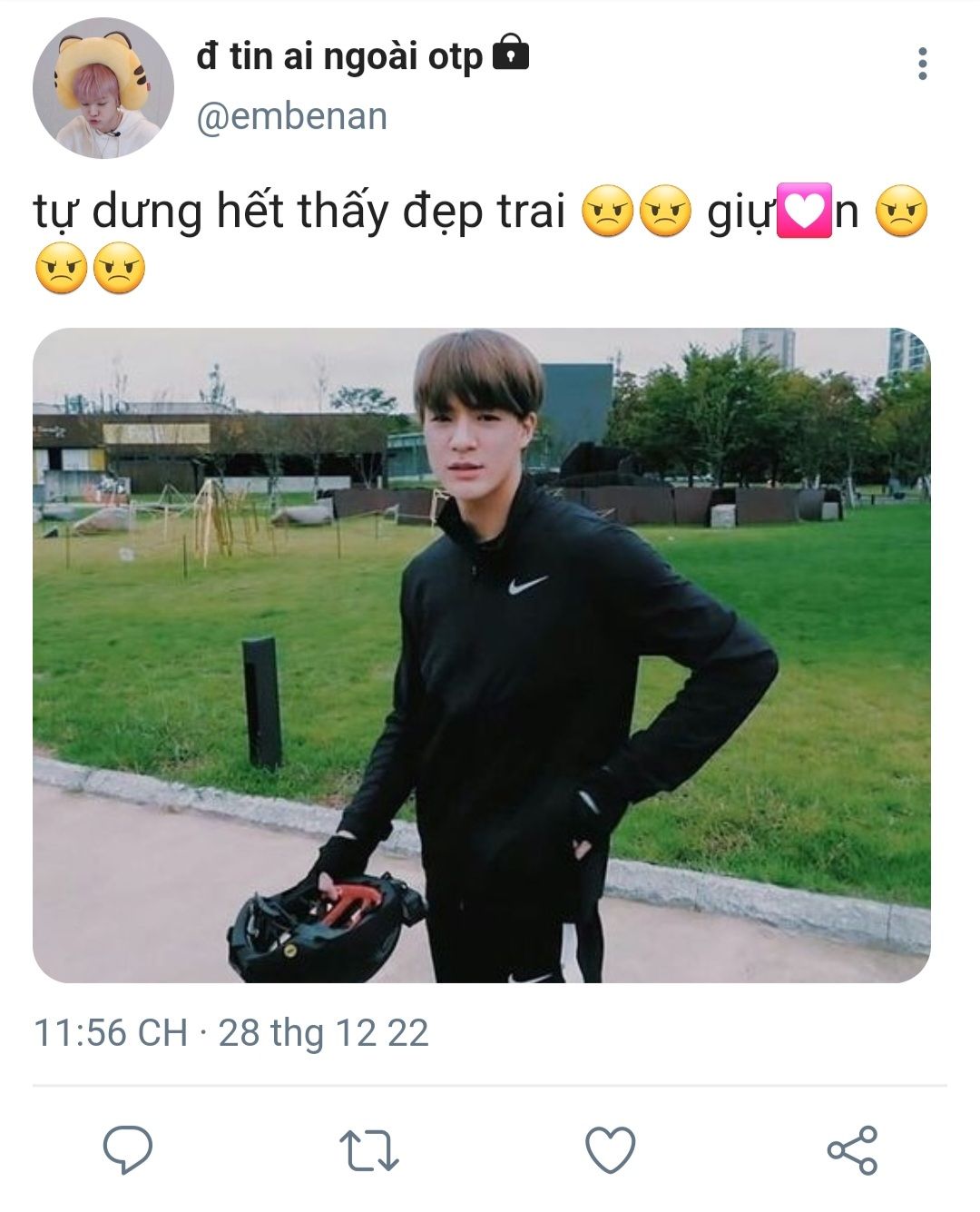
Task: Click the bike helmet in the photo
Action: pos(324,928)
